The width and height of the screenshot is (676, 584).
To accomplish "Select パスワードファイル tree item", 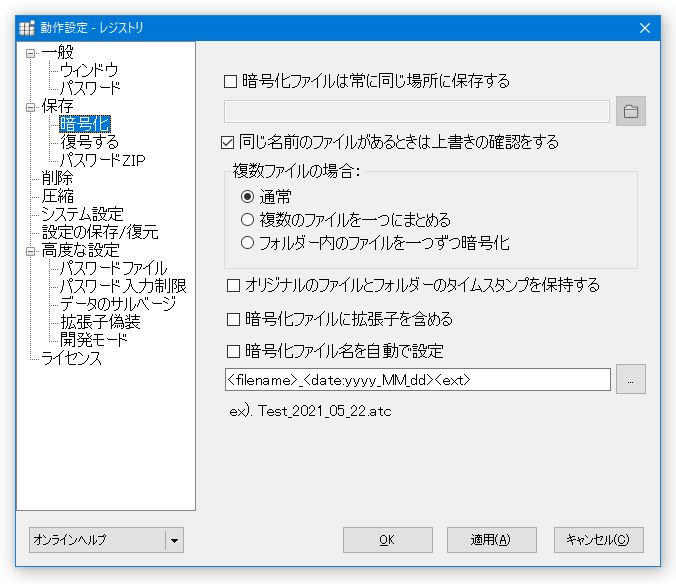I will (x=113, y=269).
